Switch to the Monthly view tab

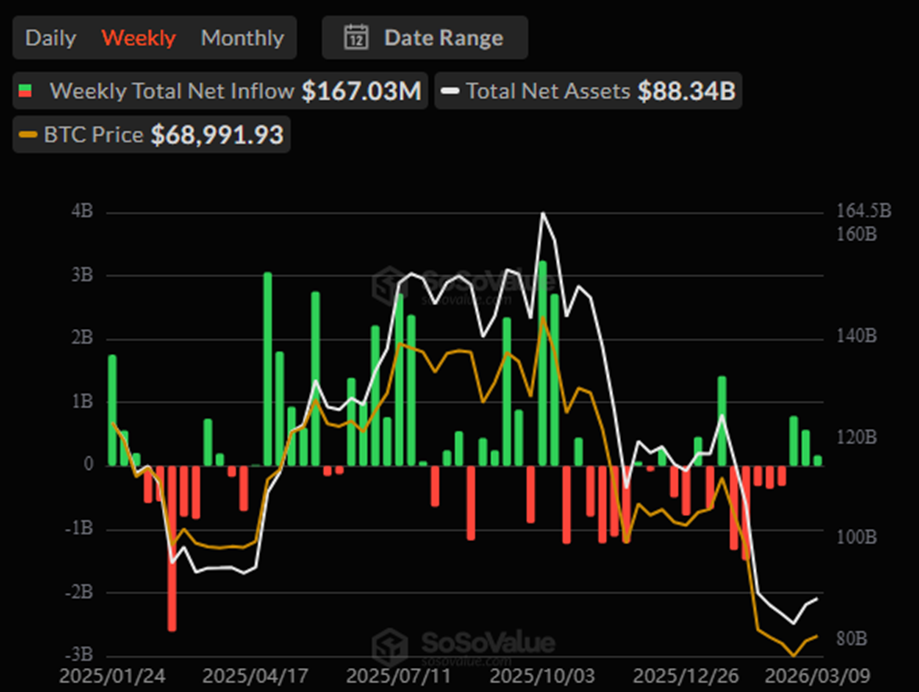coord(242,38)
